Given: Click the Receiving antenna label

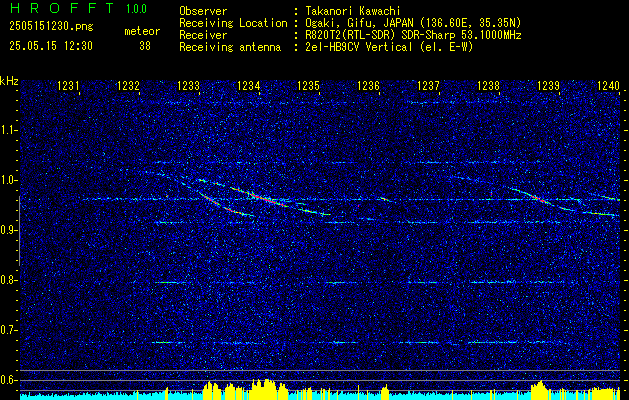Looking at the screenshot, I should tap(230, 47).
